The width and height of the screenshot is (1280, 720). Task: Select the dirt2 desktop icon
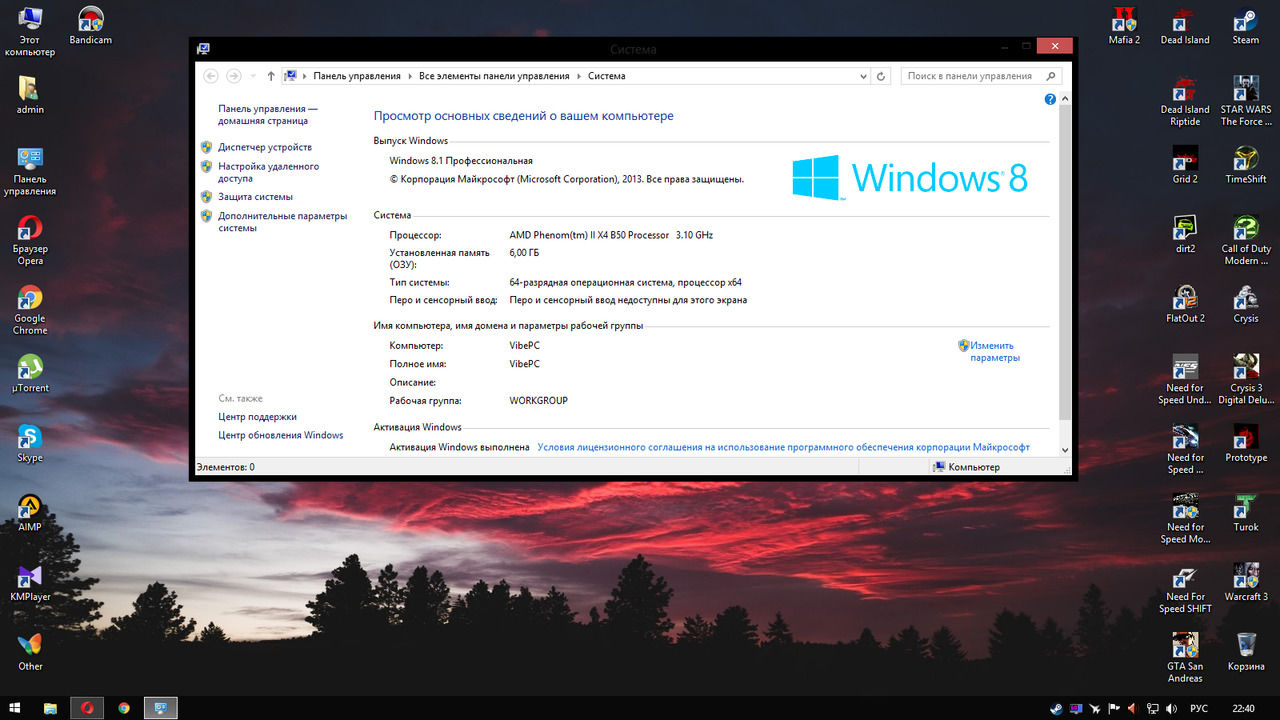[x=1185, y=234]
